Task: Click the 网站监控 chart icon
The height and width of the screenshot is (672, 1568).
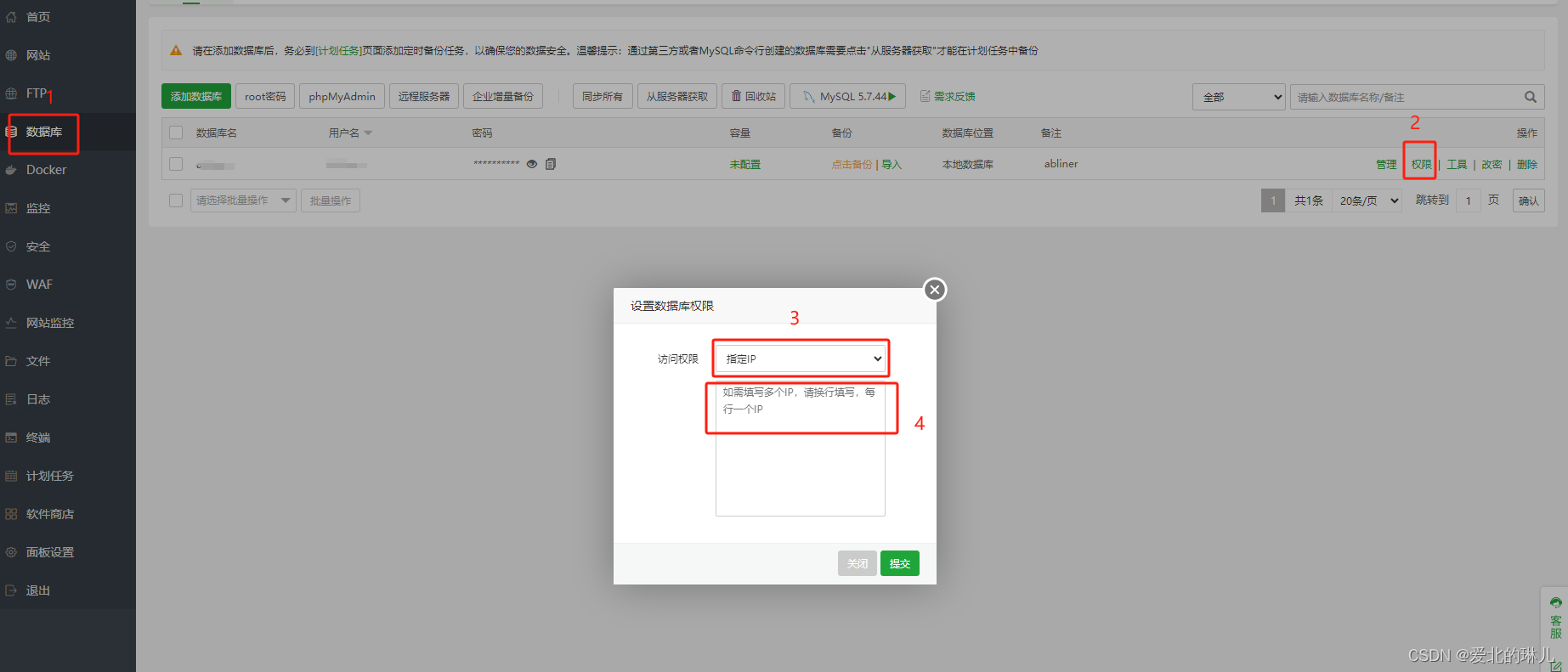Action: (11, 323)
